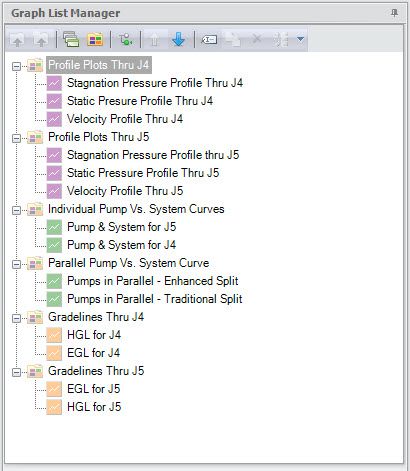Select the Profile Plots Thru J5 label

click(99, 137)
